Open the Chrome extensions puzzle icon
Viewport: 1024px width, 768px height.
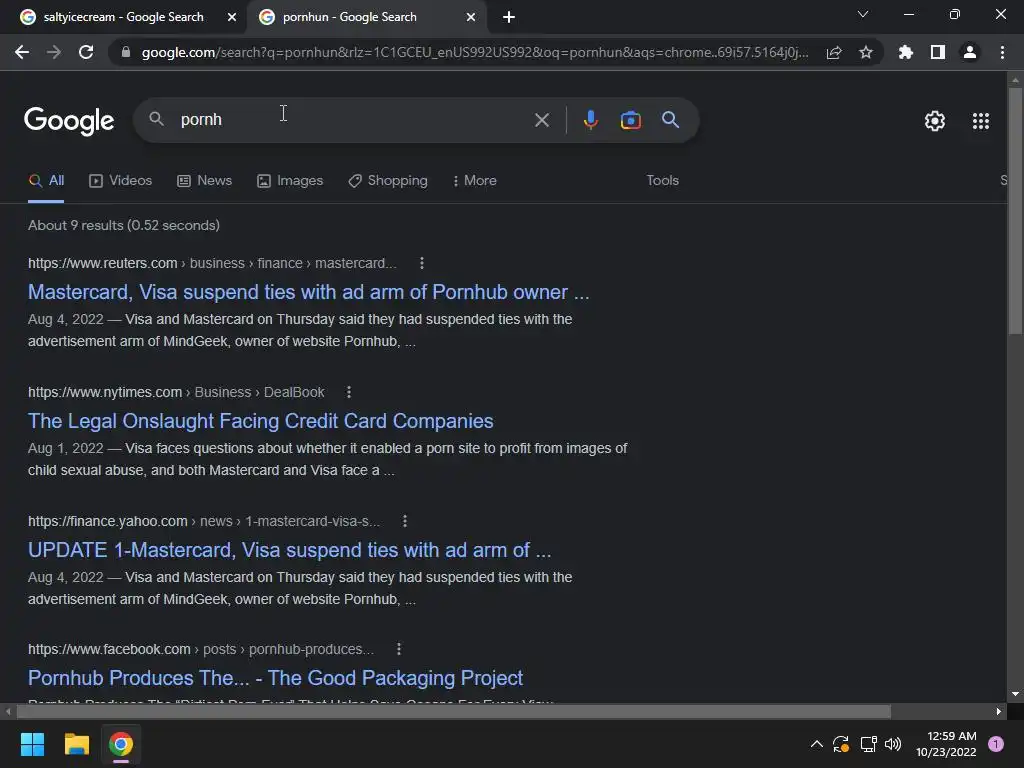pyautogui.click(x=905, y=52)
